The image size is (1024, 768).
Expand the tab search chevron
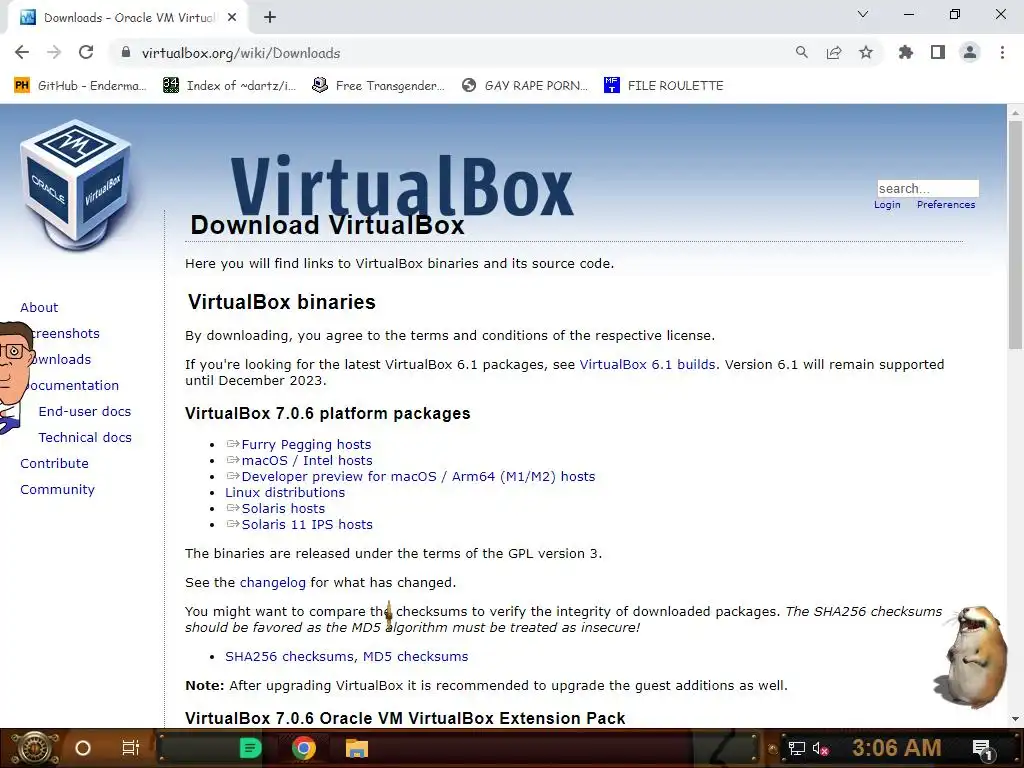point(863,14)
